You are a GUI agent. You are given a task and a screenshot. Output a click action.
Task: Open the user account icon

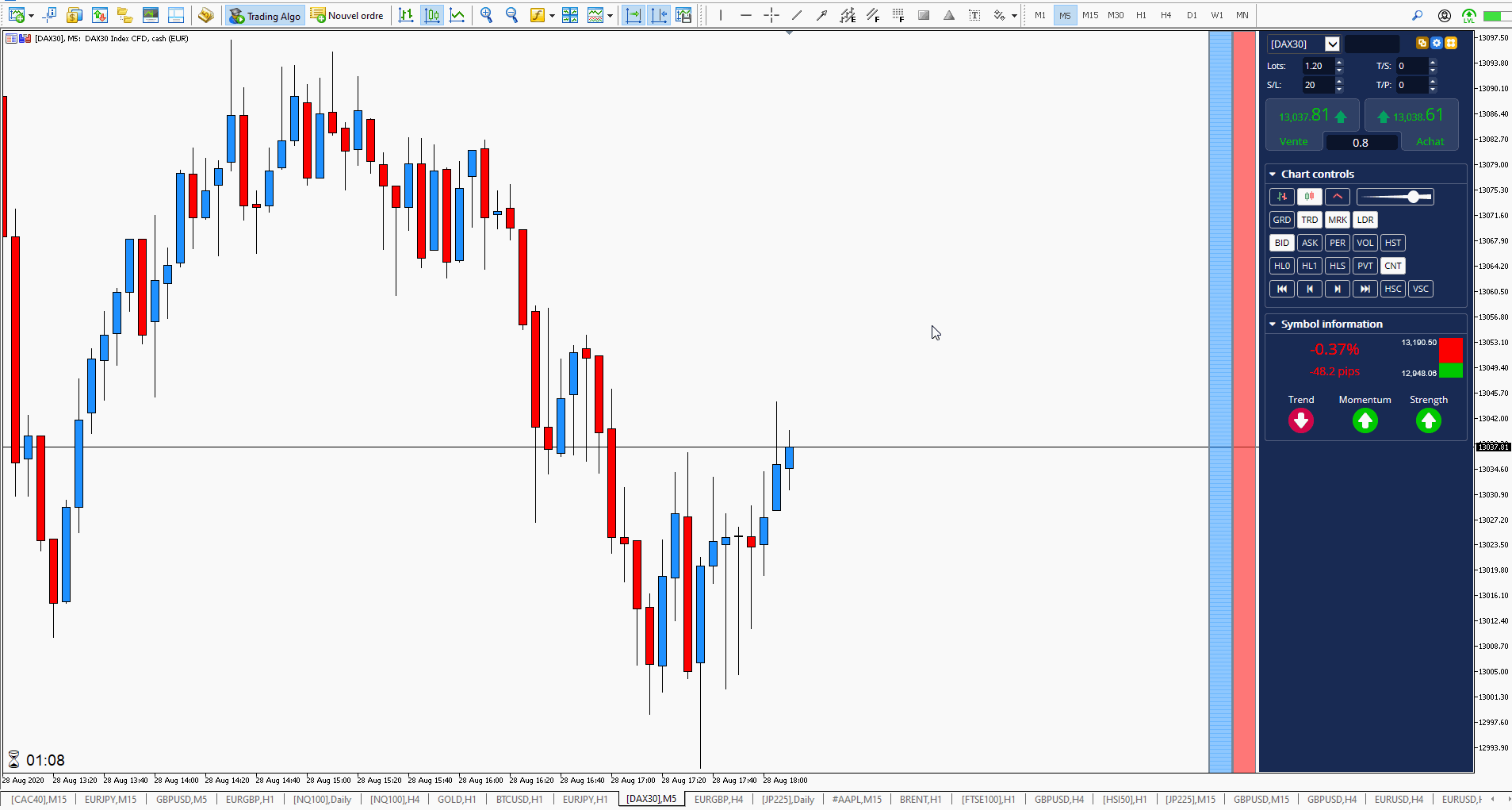coord(1445,15)
